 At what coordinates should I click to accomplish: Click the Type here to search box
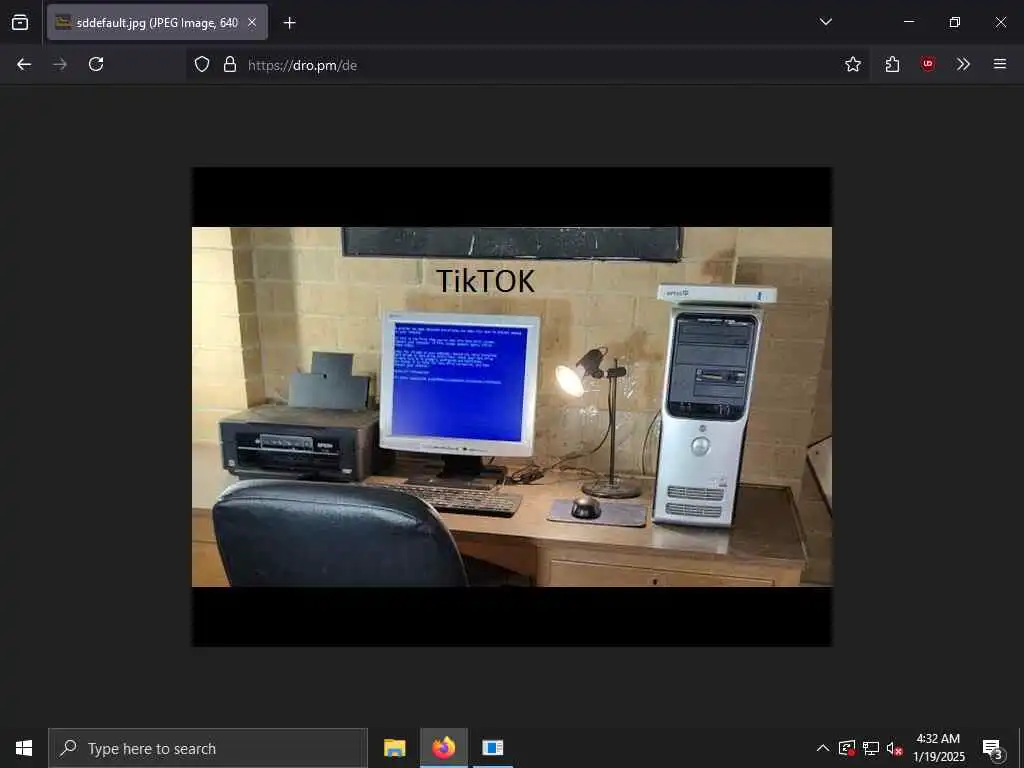pyautogui.click(x=208, y=748)
